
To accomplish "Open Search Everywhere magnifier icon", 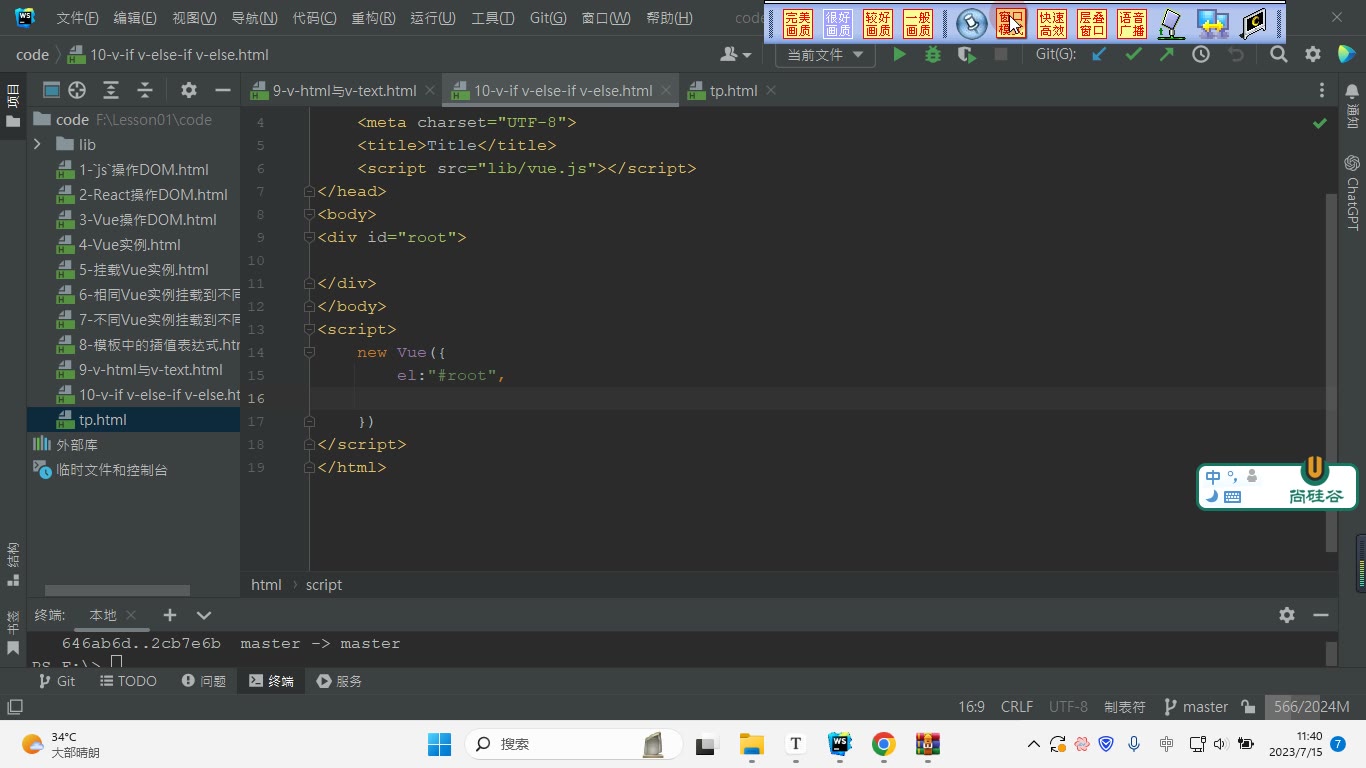I will (x=1279, y=55).
